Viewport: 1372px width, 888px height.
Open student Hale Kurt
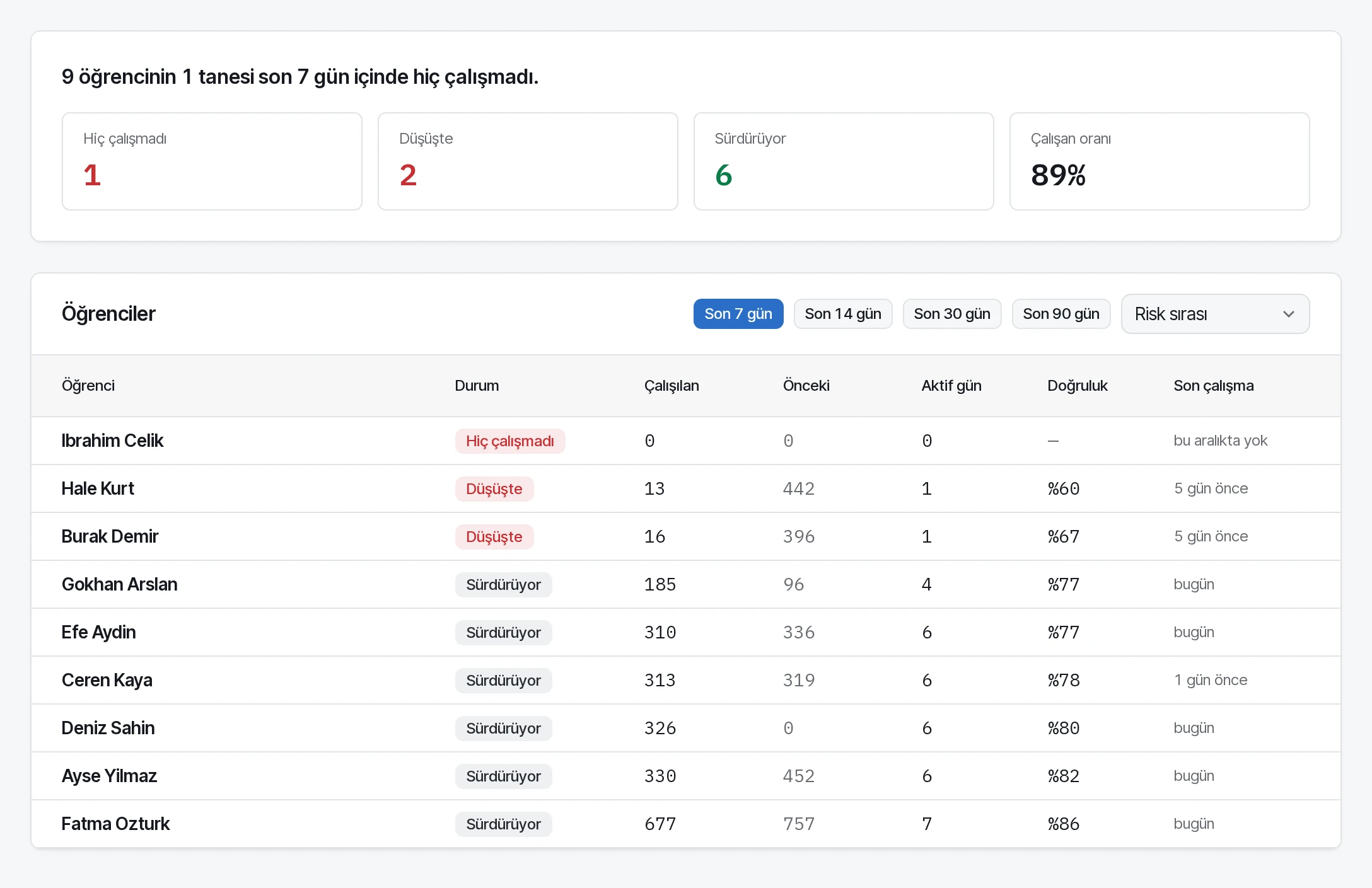tap(98, 488)
